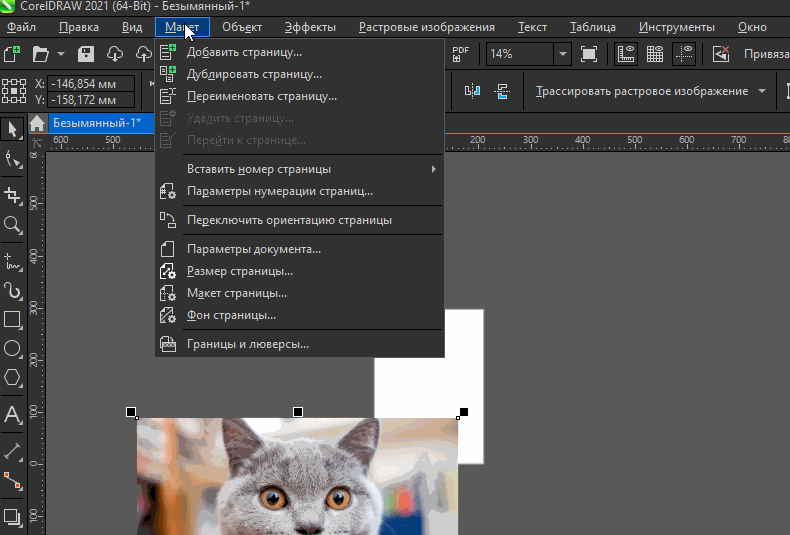790x535 pixels.
Task: Open the 'Текст' menu
Action: [532, 27]
